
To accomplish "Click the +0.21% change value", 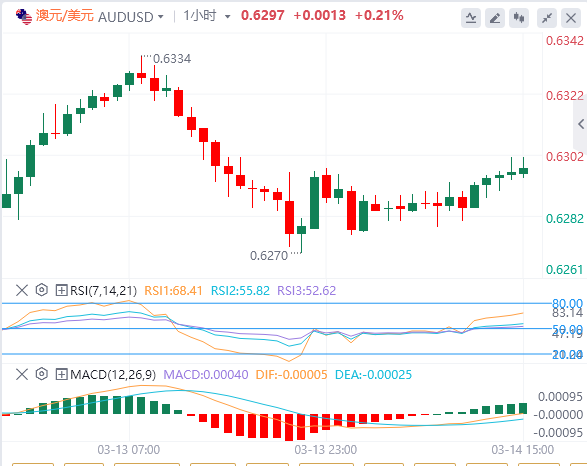I will point(379,15).
